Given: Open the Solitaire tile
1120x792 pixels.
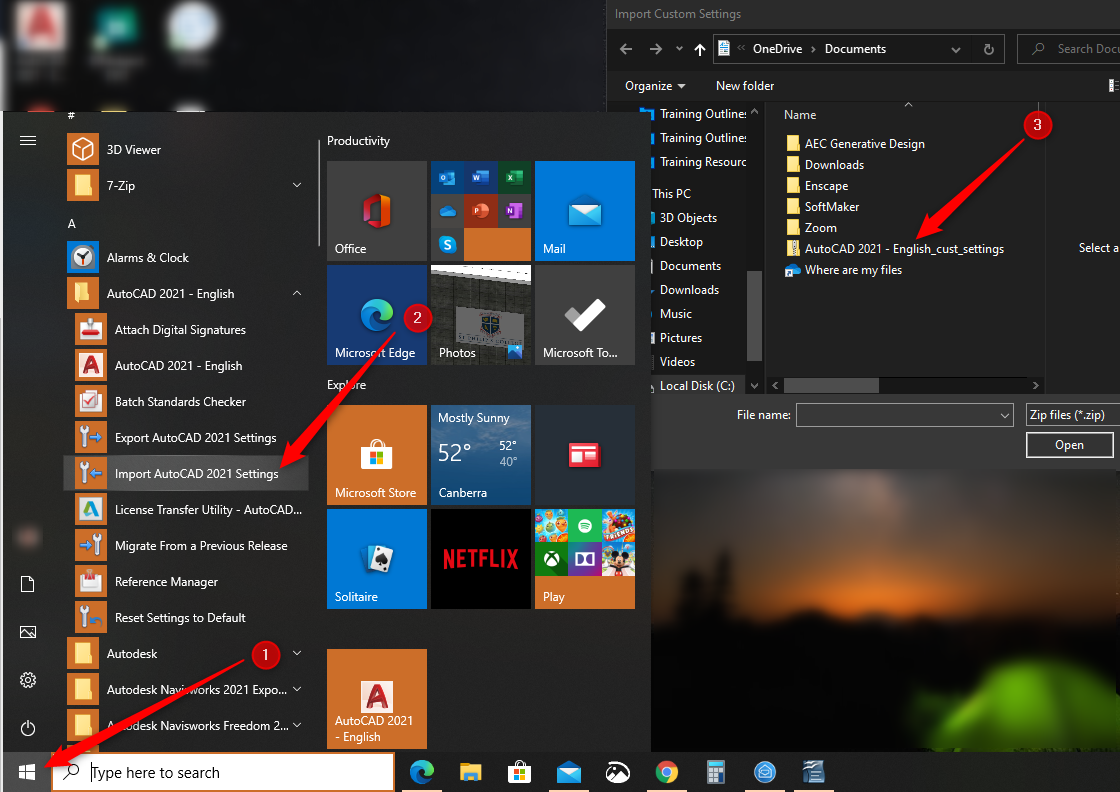Looking at the screenshot, I should (376, 559).
